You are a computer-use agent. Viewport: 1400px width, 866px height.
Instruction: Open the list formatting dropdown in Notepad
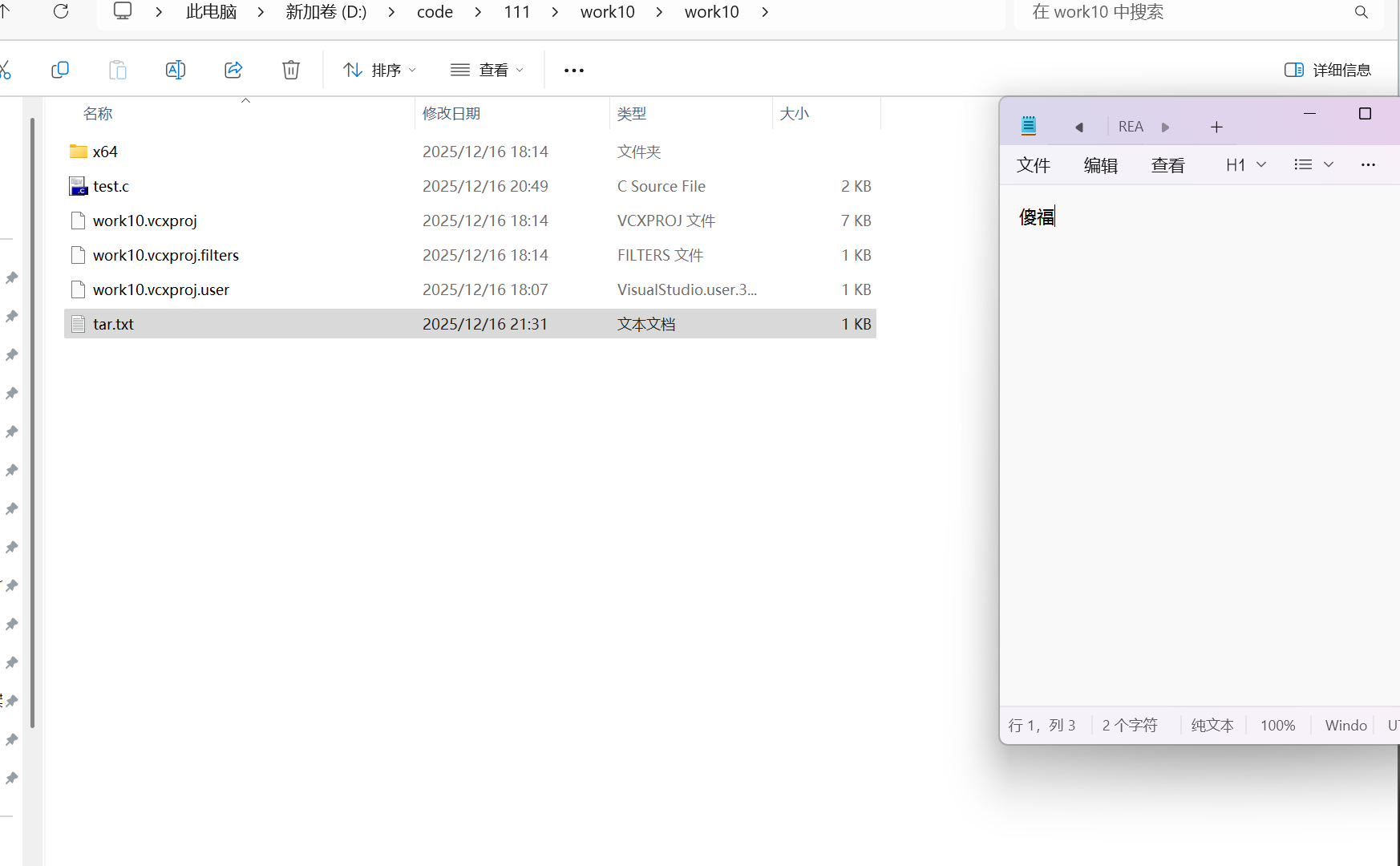point(1313,164)
